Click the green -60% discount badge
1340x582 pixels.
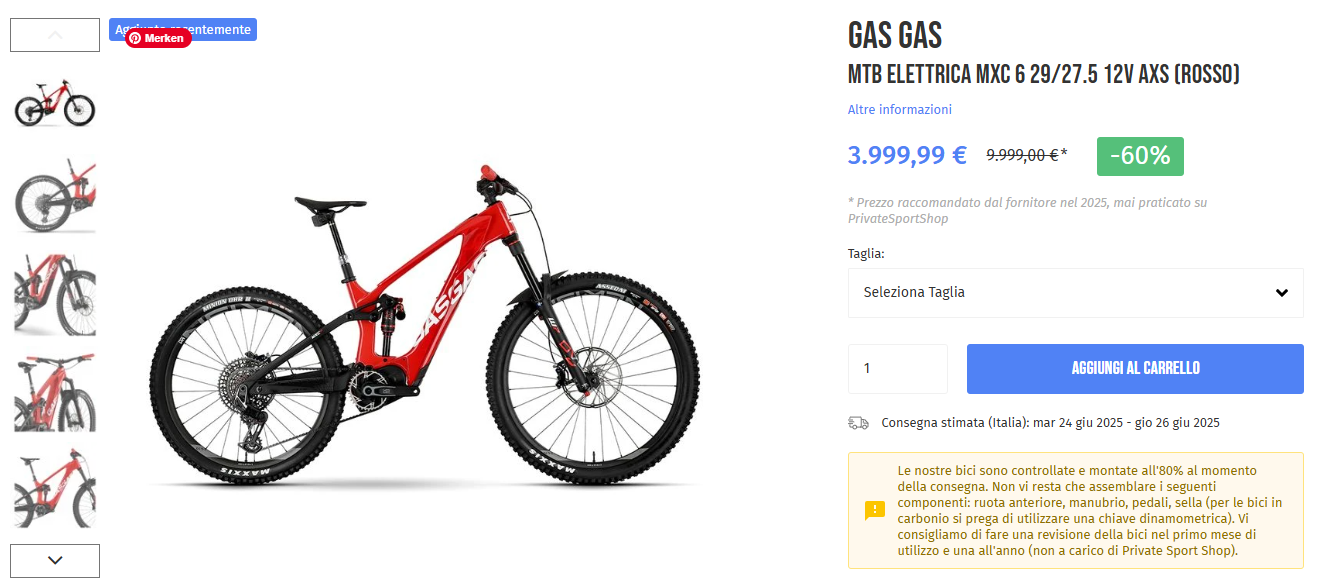[1140, 156]
